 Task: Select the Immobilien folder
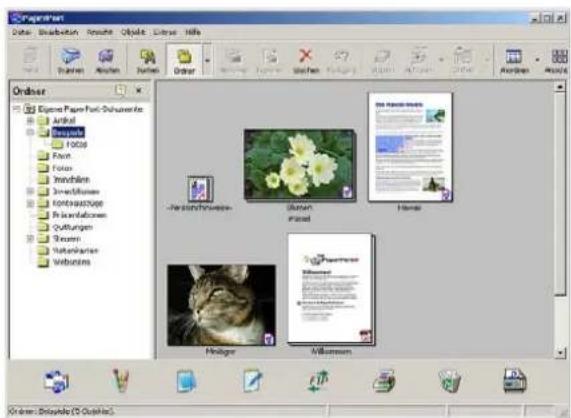point(71,180)
